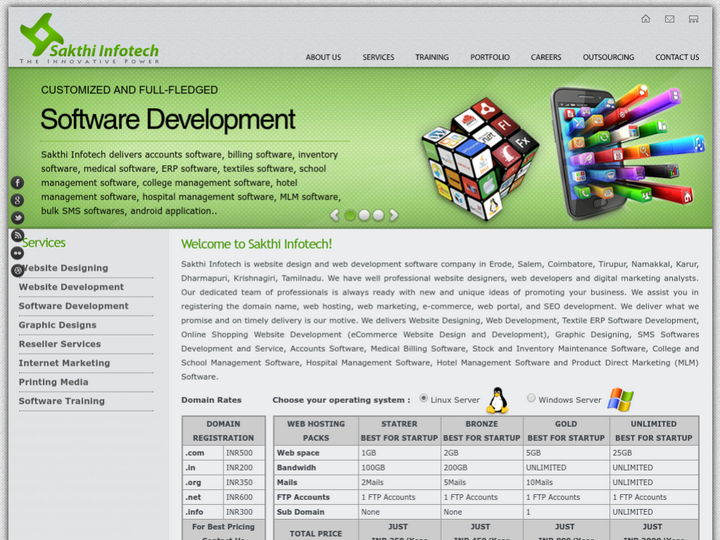720x540 pixels.
Task: Open the Twitter bird icon
Action: 17,218
